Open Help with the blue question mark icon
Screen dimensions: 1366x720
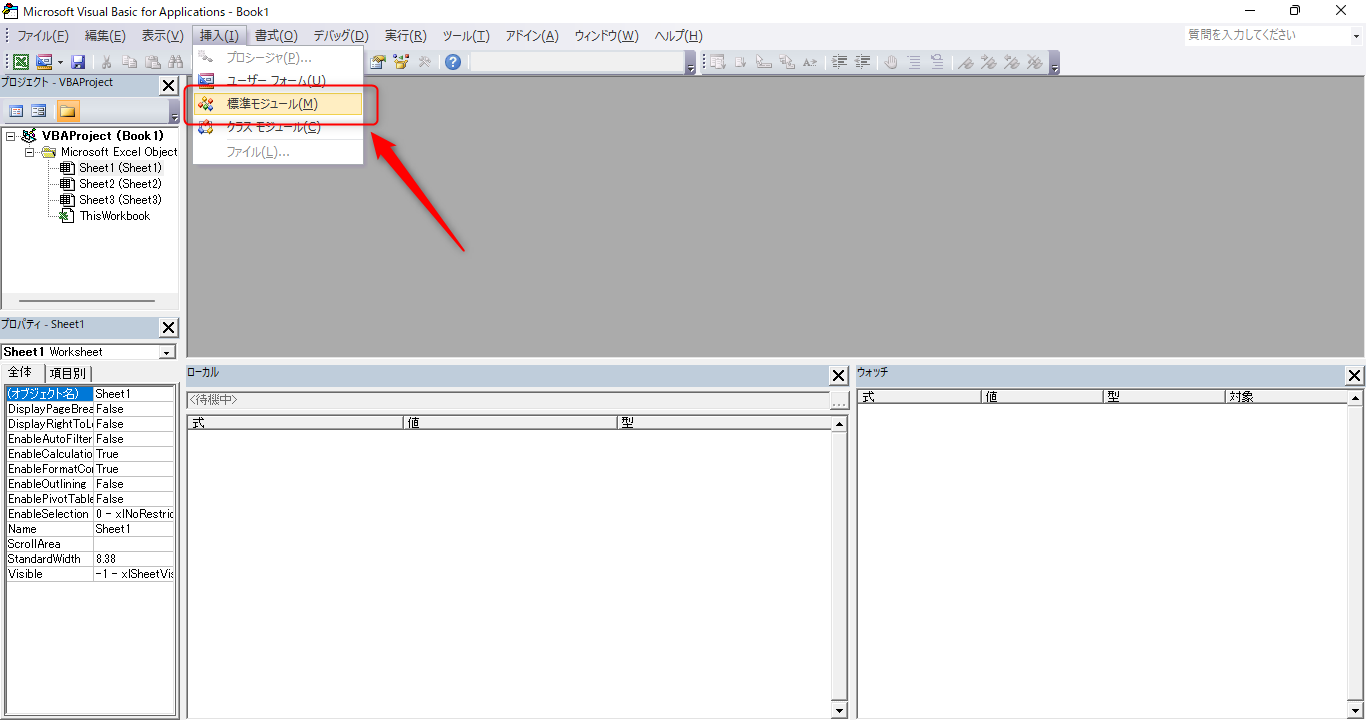pyautogui.click(x=453, y=62)
